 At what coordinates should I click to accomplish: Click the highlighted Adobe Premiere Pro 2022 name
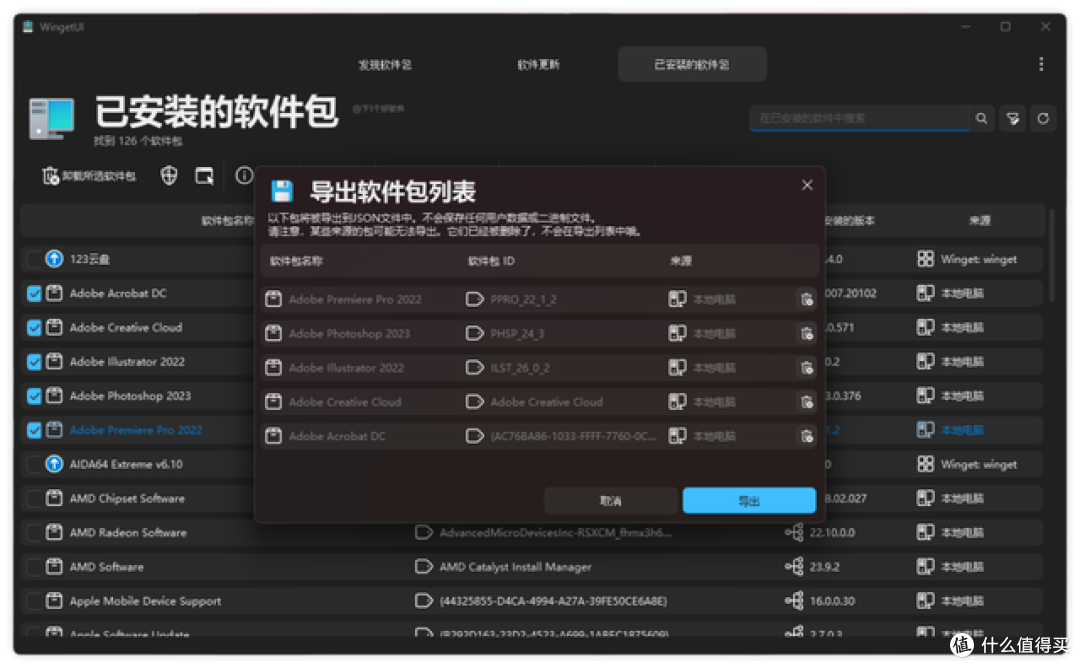pos(136,430)
